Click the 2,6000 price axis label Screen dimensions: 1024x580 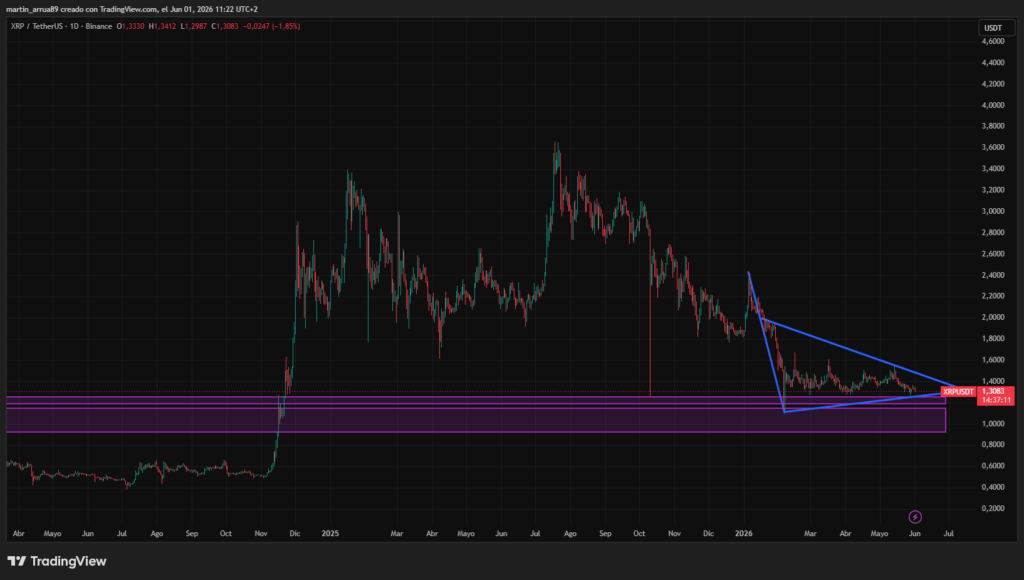coord(993,254)
